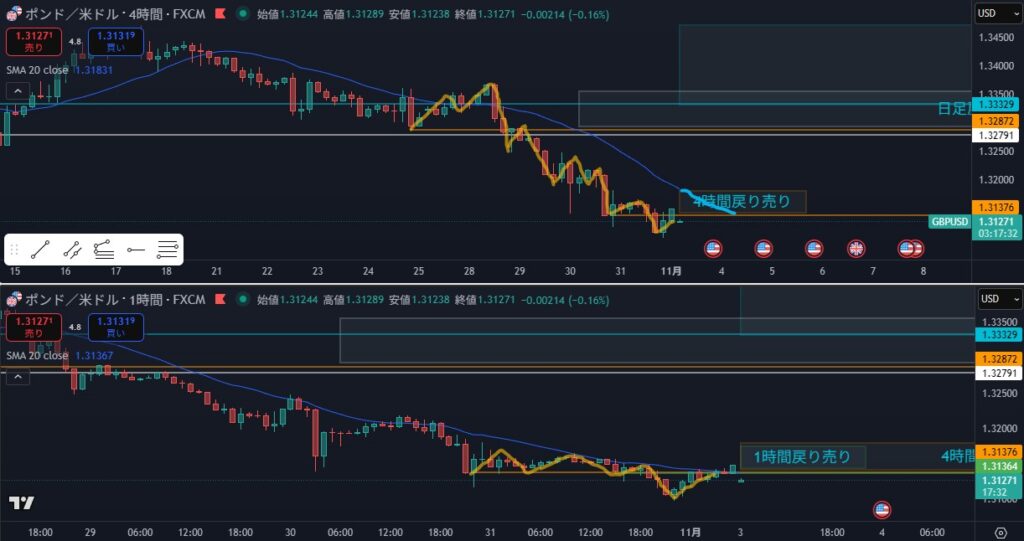The height and width of the screenshot is (541, 1024).
Task: Pick the multiple horizontal lines tool
Action: coord(167,250)
